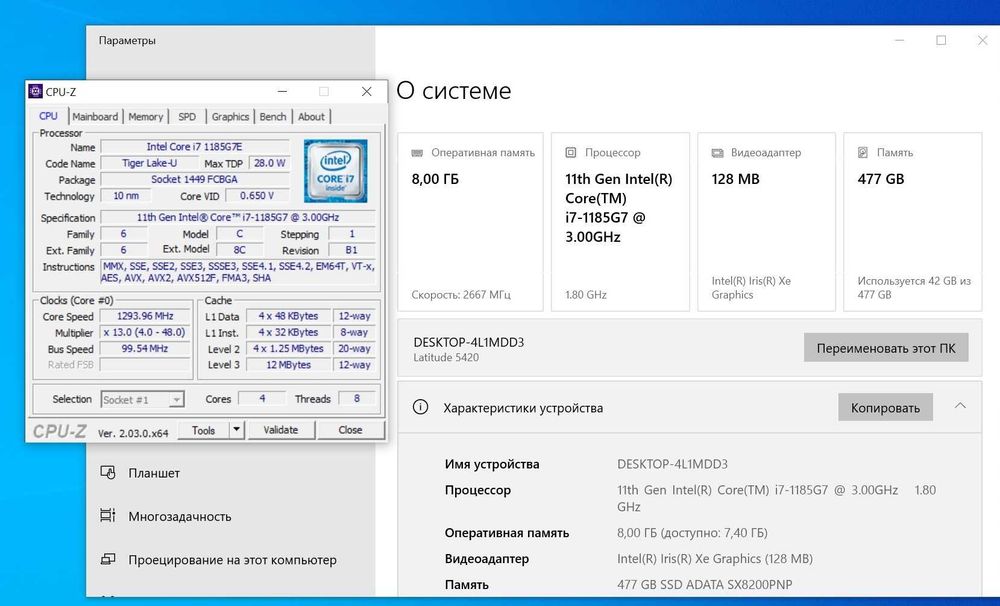Click the Instructions list box in CPU-Z
The width and height of the screenshot is (1000, 606).
(238, 272)
